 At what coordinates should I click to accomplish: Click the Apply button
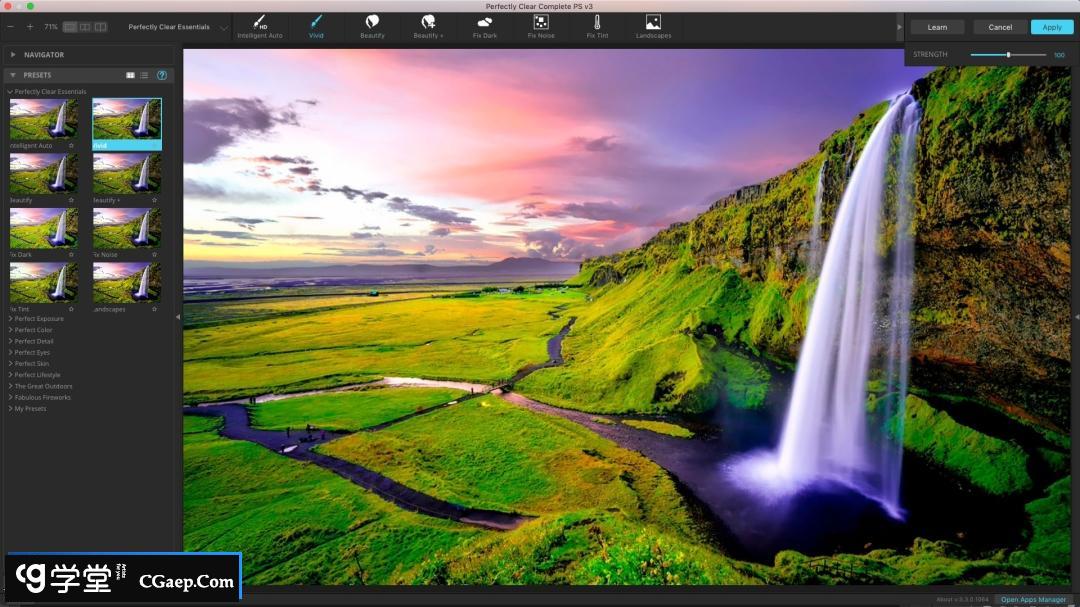point(1051,27)
